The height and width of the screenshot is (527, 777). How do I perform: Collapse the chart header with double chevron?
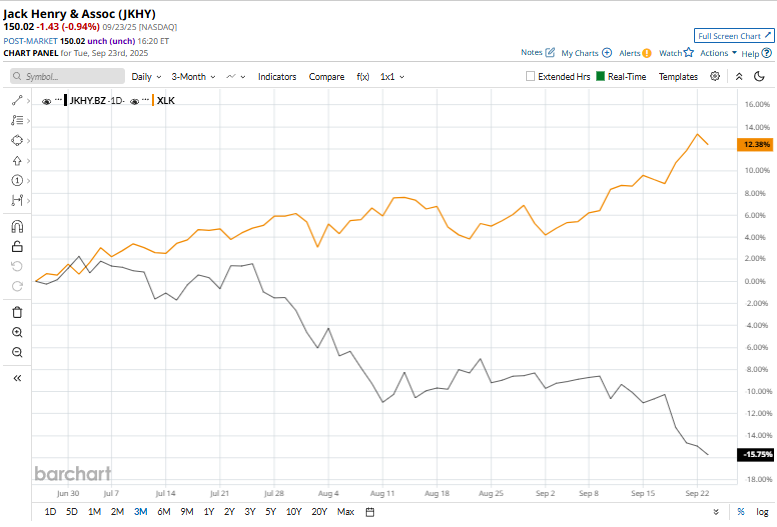(x=739, y=76)
